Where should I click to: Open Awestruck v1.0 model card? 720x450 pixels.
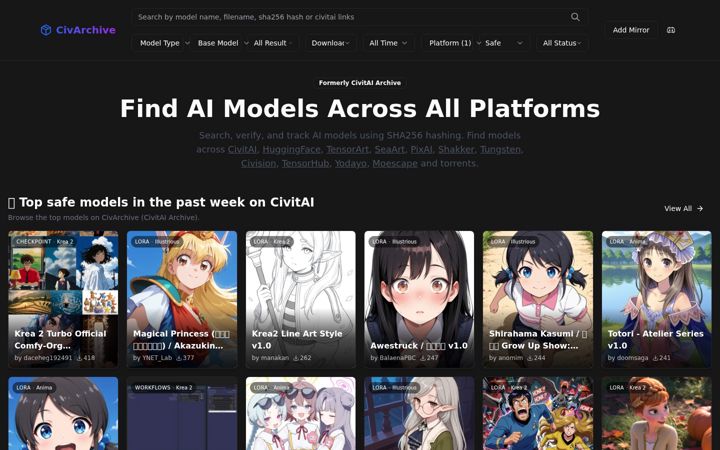[419, 299]
